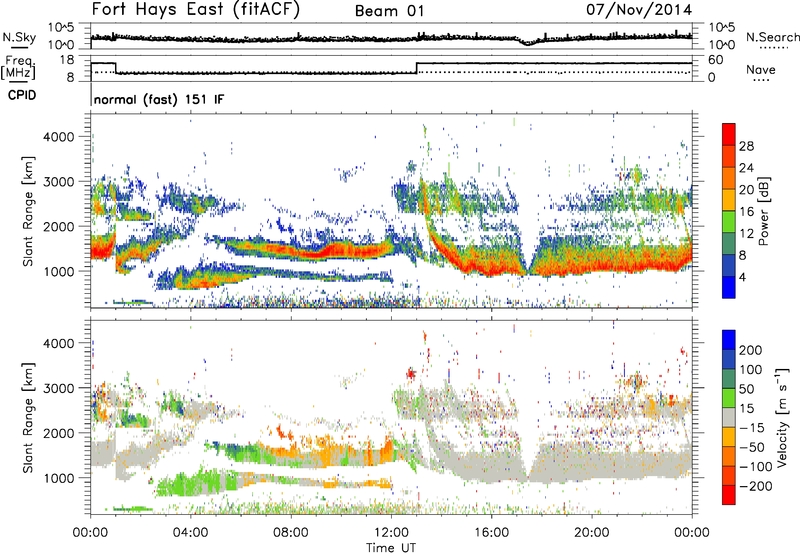
Task: Click the 'CPID' row label
Action: 22,95
